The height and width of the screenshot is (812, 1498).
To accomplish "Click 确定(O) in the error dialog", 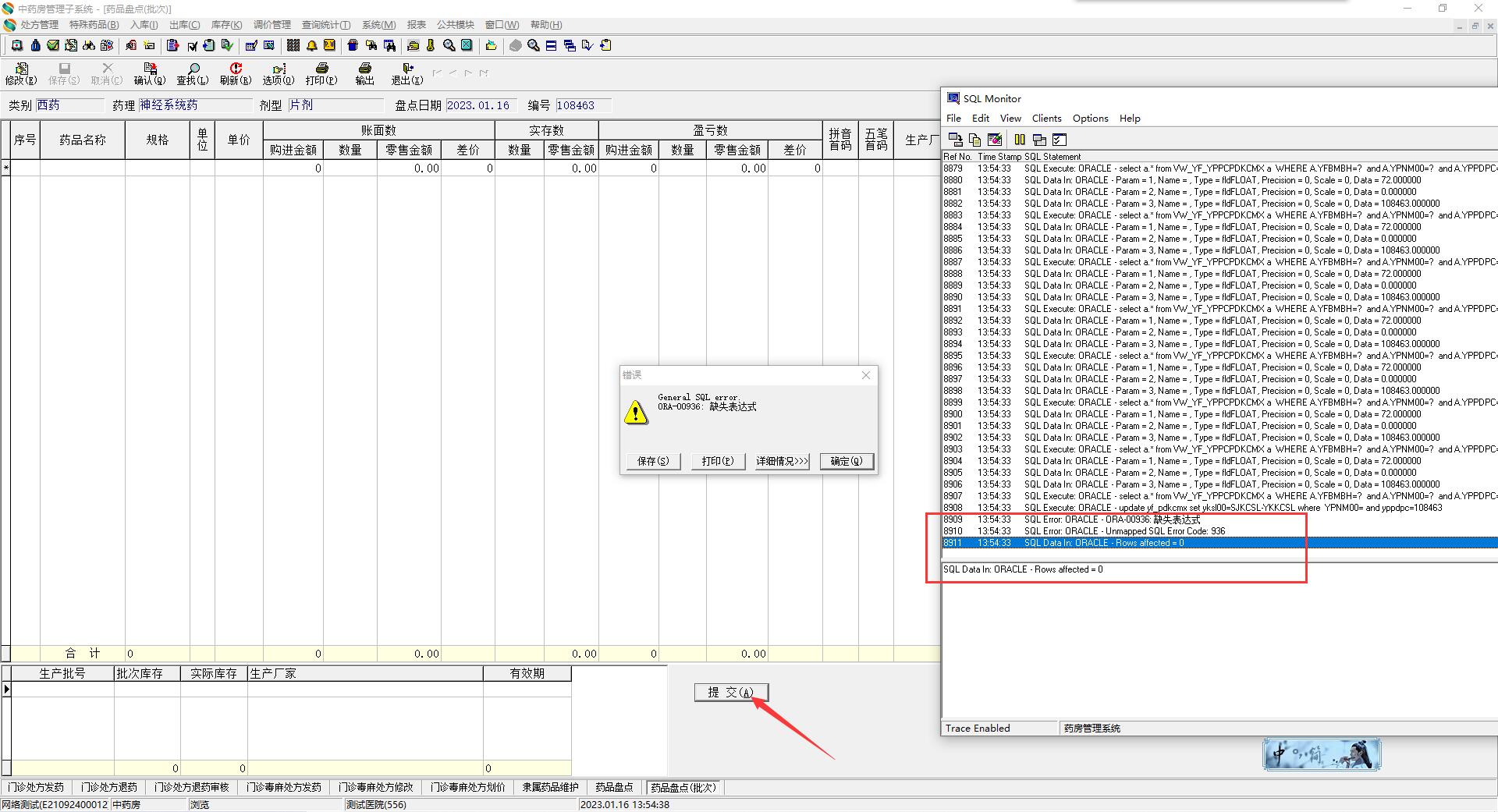I will point(847,461).
